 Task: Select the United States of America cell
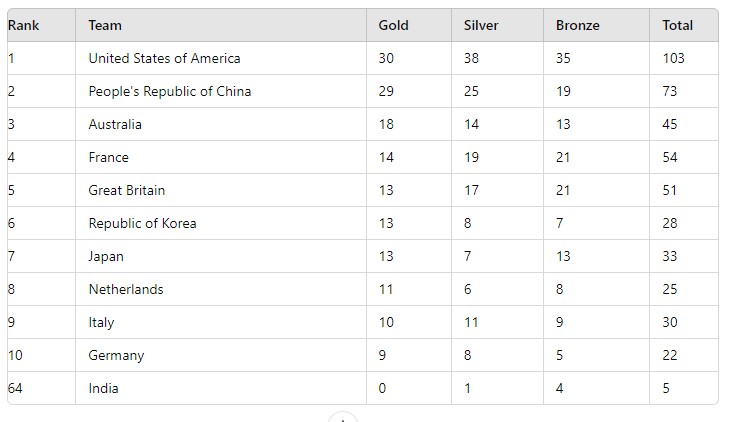(x=164, y=58)
